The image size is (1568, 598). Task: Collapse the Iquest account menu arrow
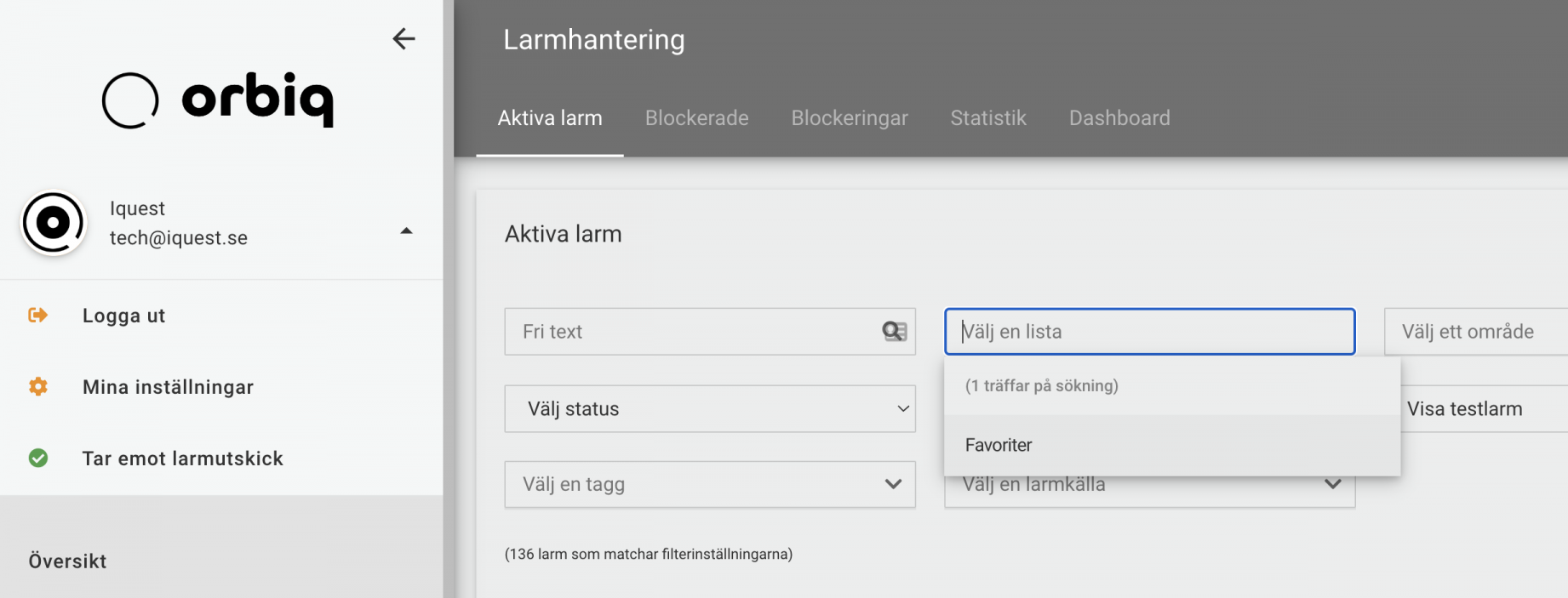click(x=406, y=231)
